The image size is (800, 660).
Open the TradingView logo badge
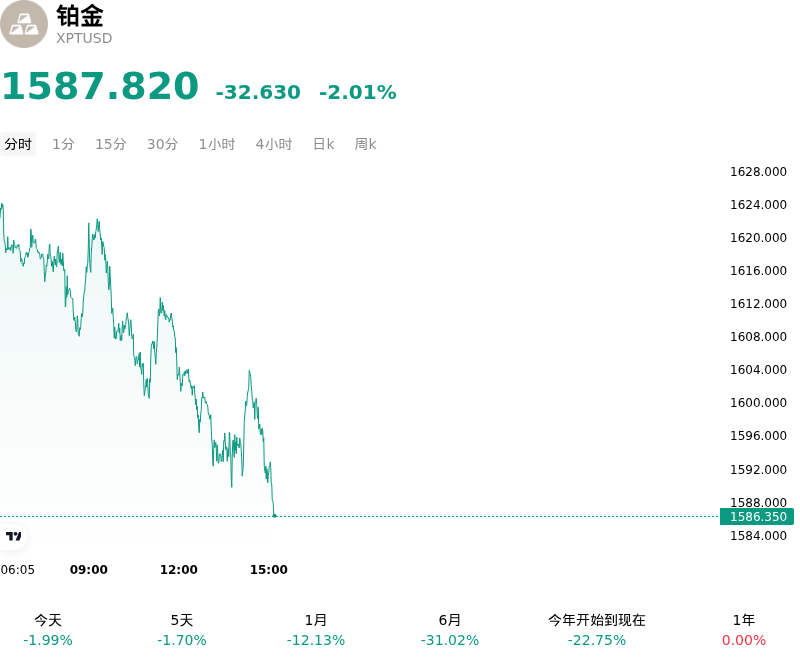click(13, 536)
